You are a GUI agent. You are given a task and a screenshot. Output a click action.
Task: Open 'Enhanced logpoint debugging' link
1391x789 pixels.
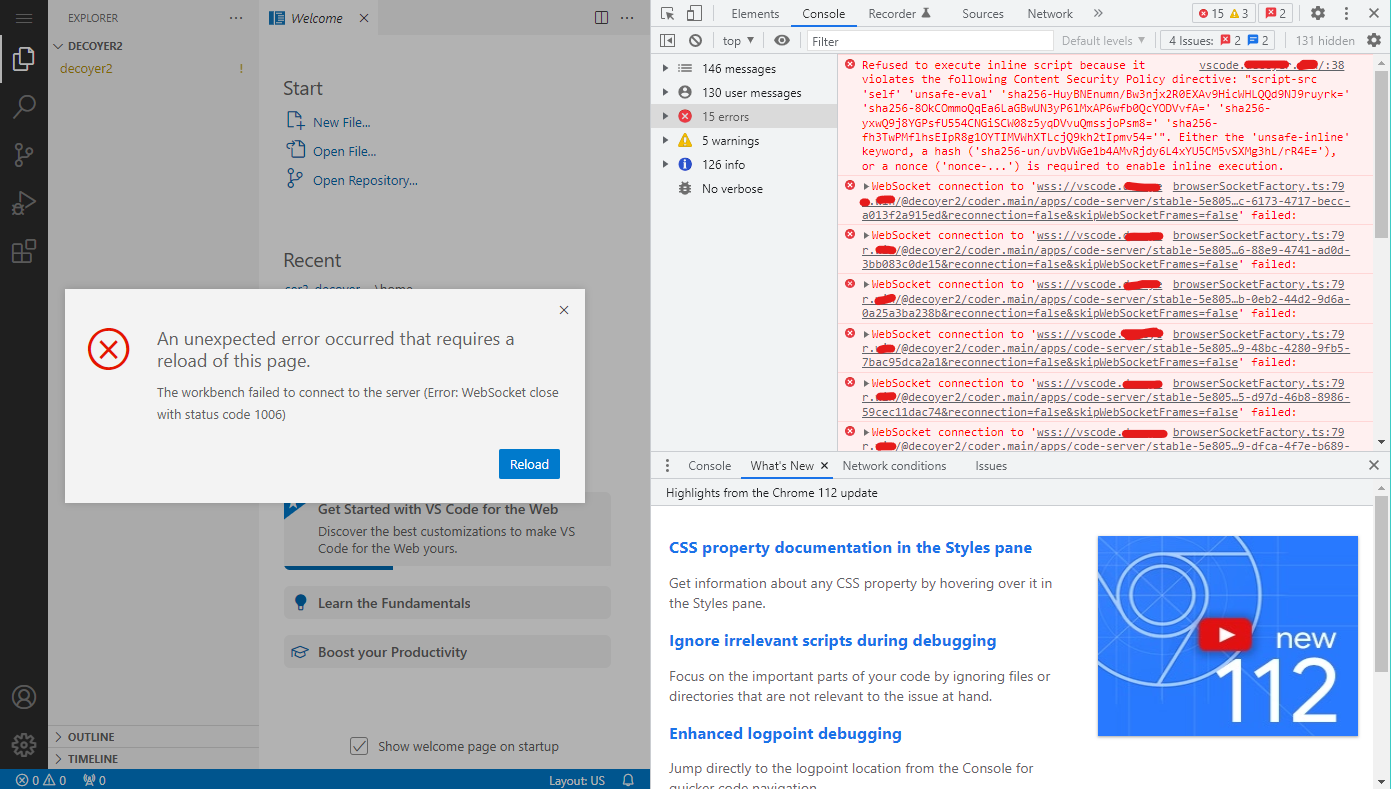pos(785,734)
